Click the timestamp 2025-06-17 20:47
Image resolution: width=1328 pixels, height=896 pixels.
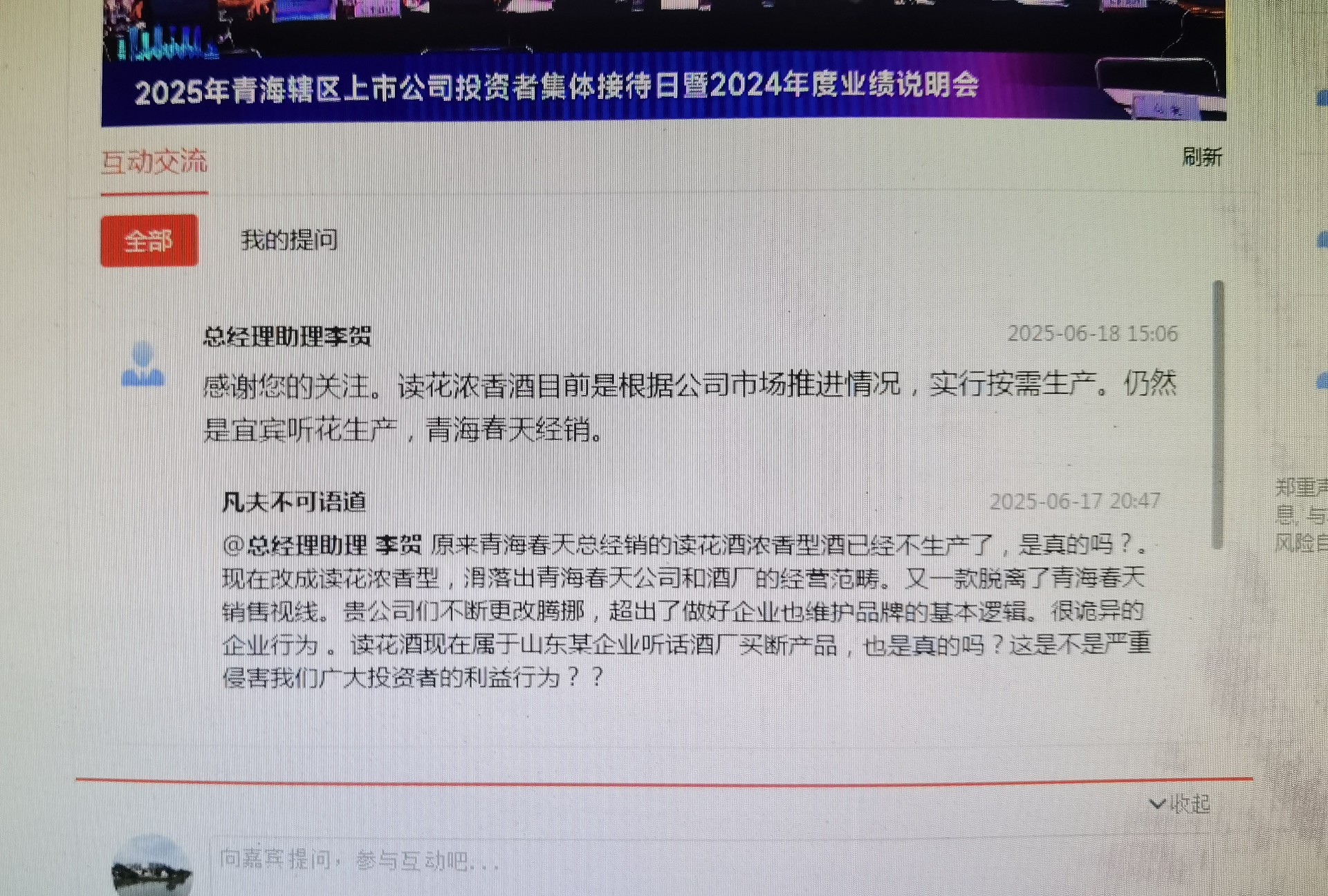(x=1075, y=501)
